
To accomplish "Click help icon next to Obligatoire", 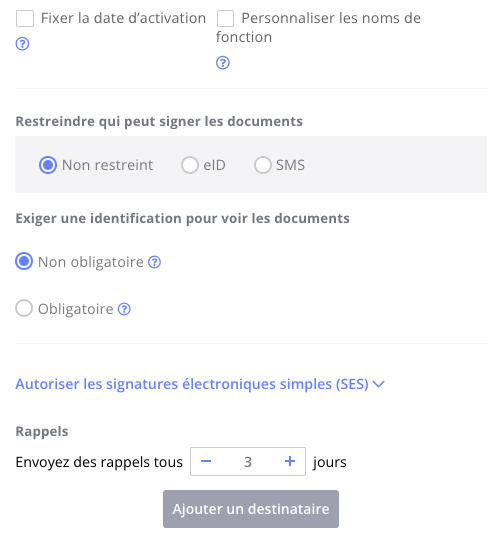I will coord(124,309).
